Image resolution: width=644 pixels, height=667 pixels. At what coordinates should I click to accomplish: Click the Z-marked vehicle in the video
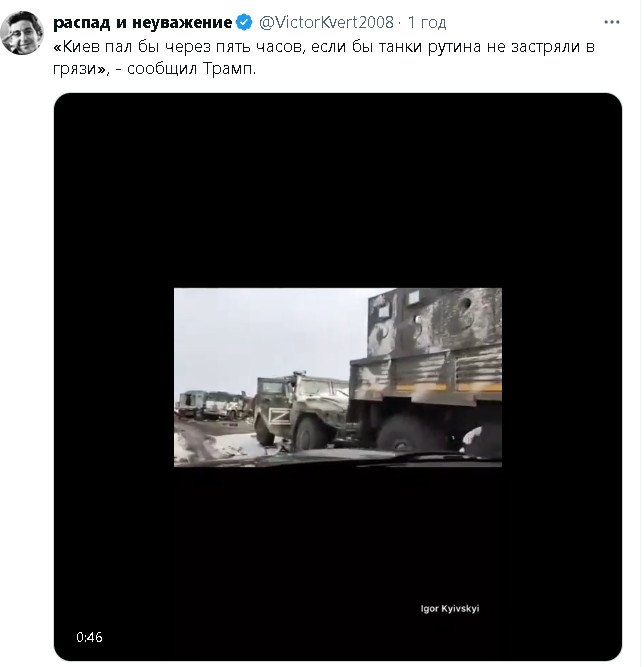tap(295, 408)
